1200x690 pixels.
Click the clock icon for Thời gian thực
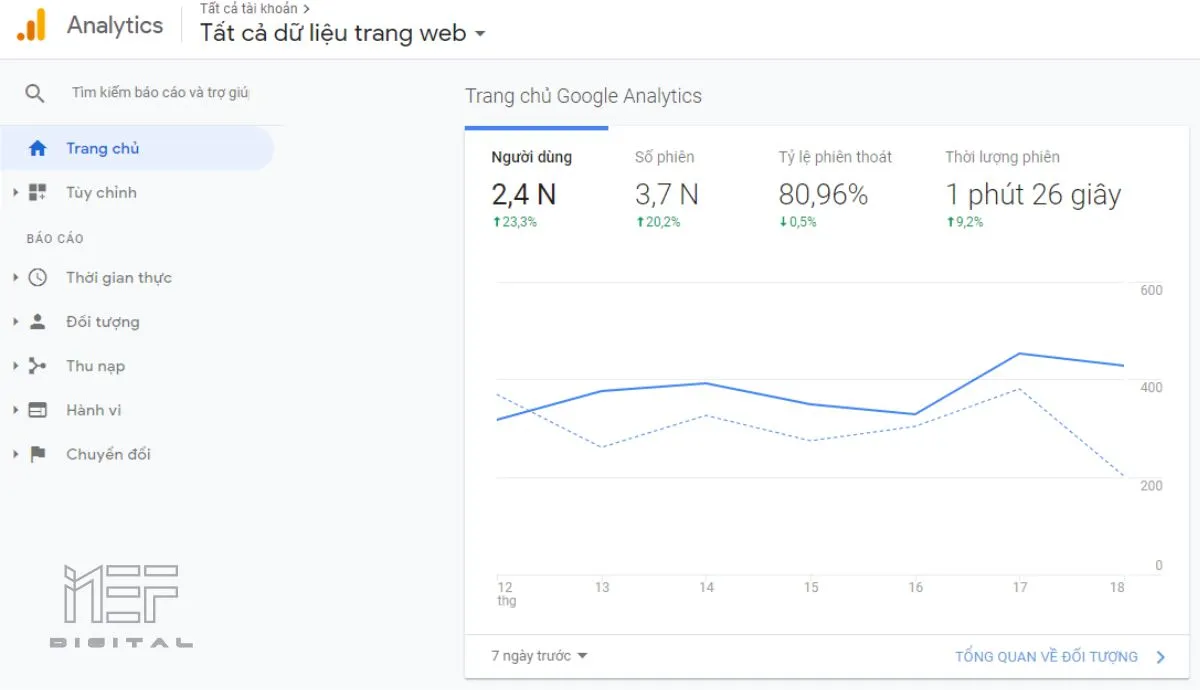[x=38, y=278]
